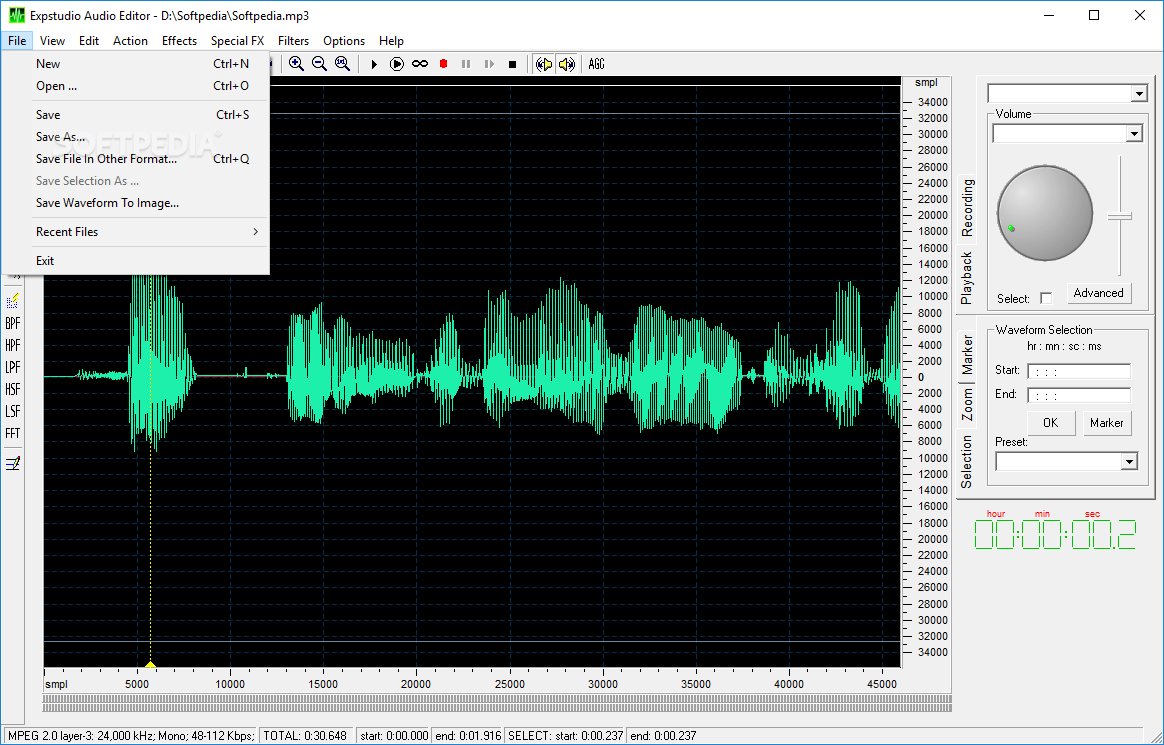Click the Marker button in Waveform Selection
This screenshot has width=1164, height=745.
(x=1107, y=423)
